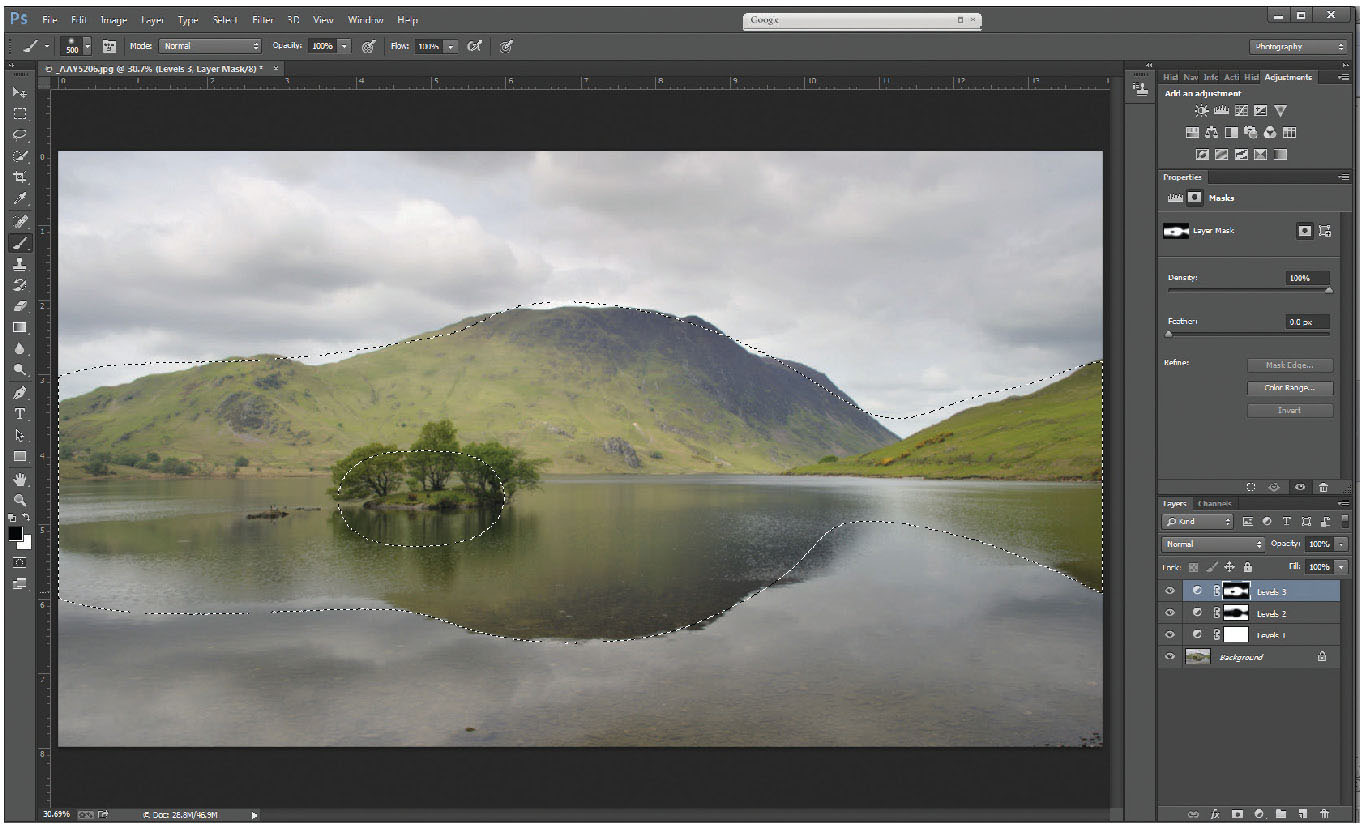Add a vector mask in Properties panel
Screen dimensions: 1360x824
1325,231
